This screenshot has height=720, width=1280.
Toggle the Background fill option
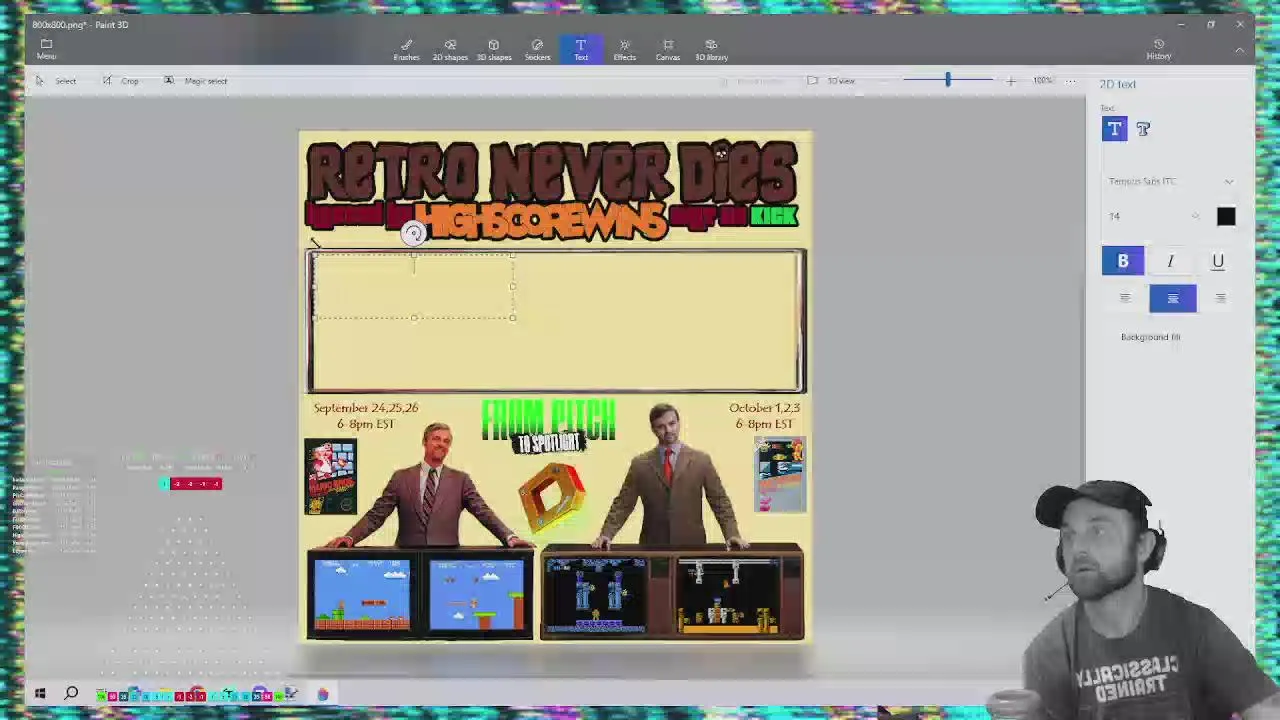(x=1150, y=337)
